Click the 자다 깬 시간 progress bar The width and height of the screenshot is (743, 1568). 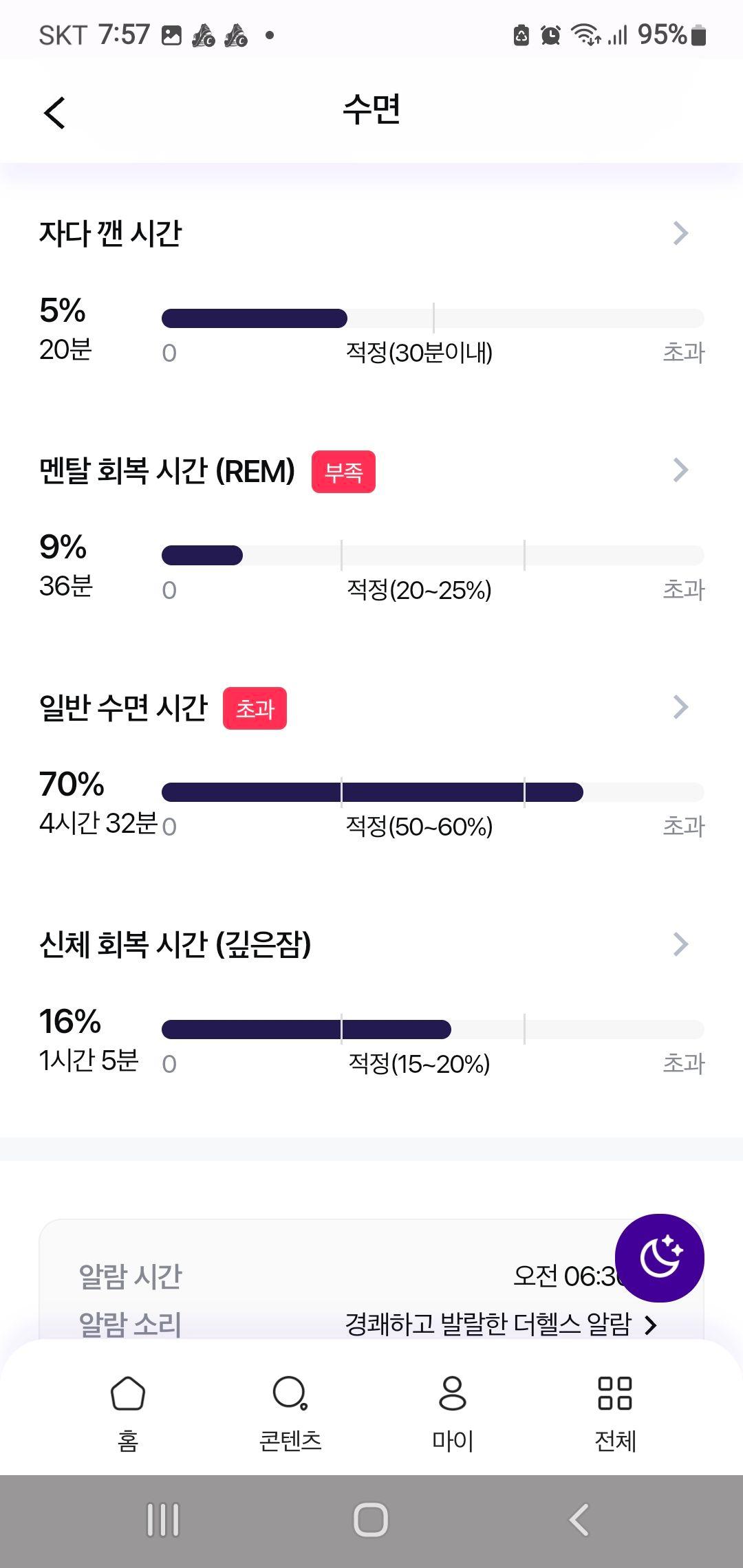tap(433, 318)
